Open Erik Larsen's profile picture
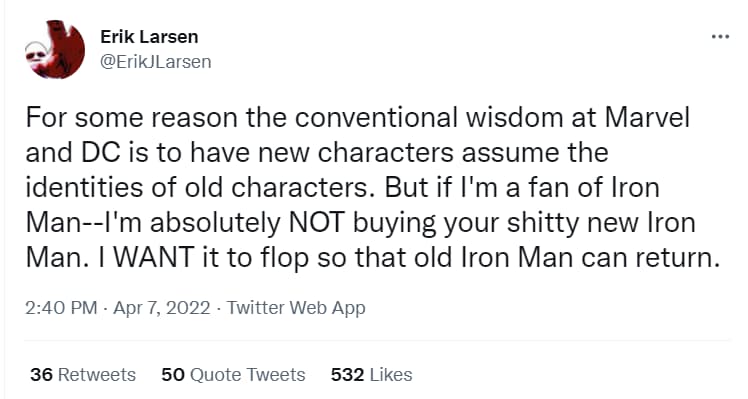Image resolution: width=748 pixels, height=399 pixels. 55,50
